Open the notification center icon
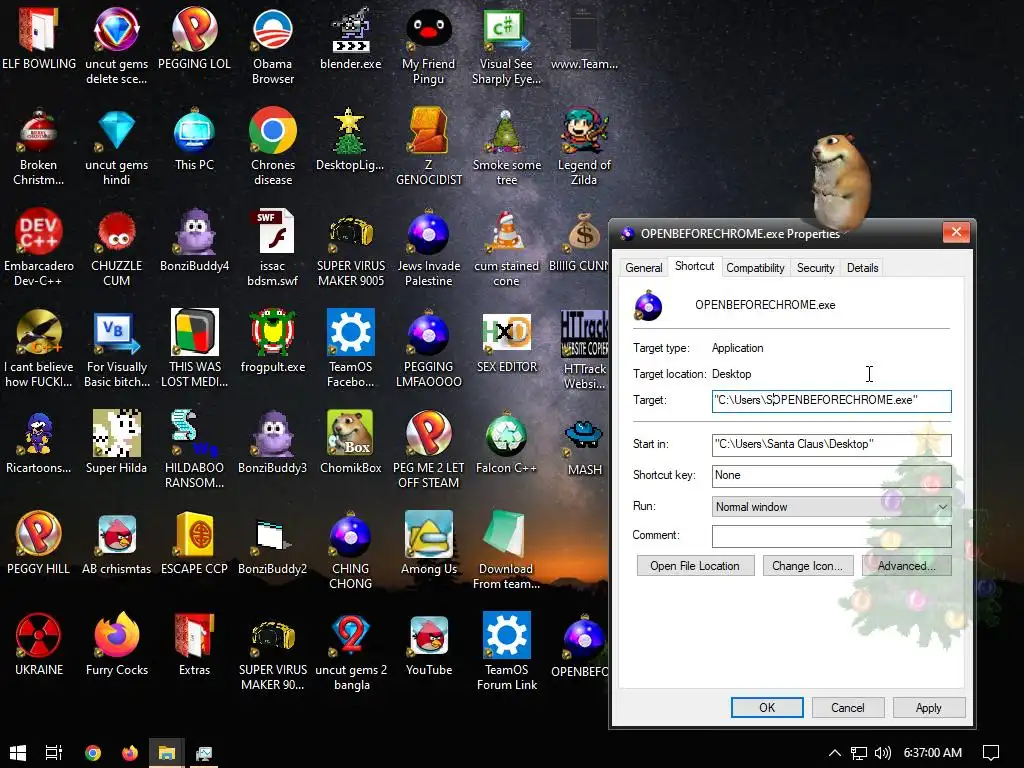 [991, 753]
